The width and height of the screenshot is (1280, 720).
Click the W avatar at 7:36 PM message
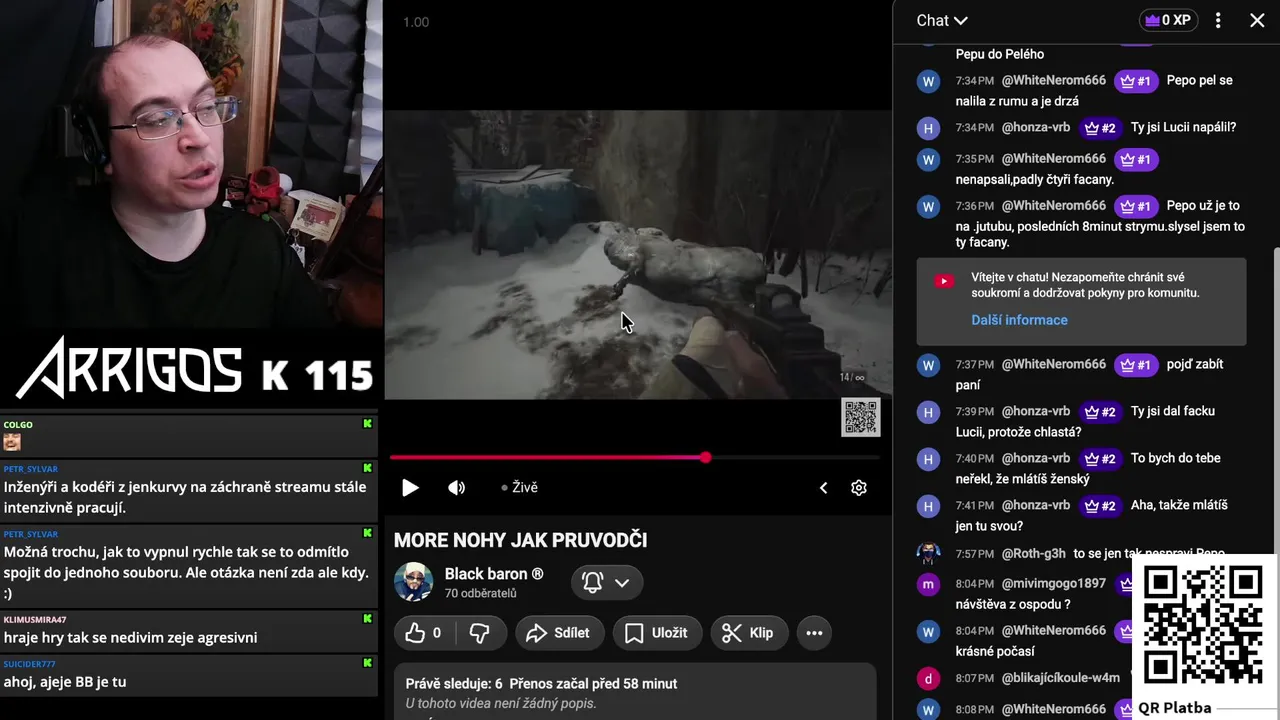928,207
